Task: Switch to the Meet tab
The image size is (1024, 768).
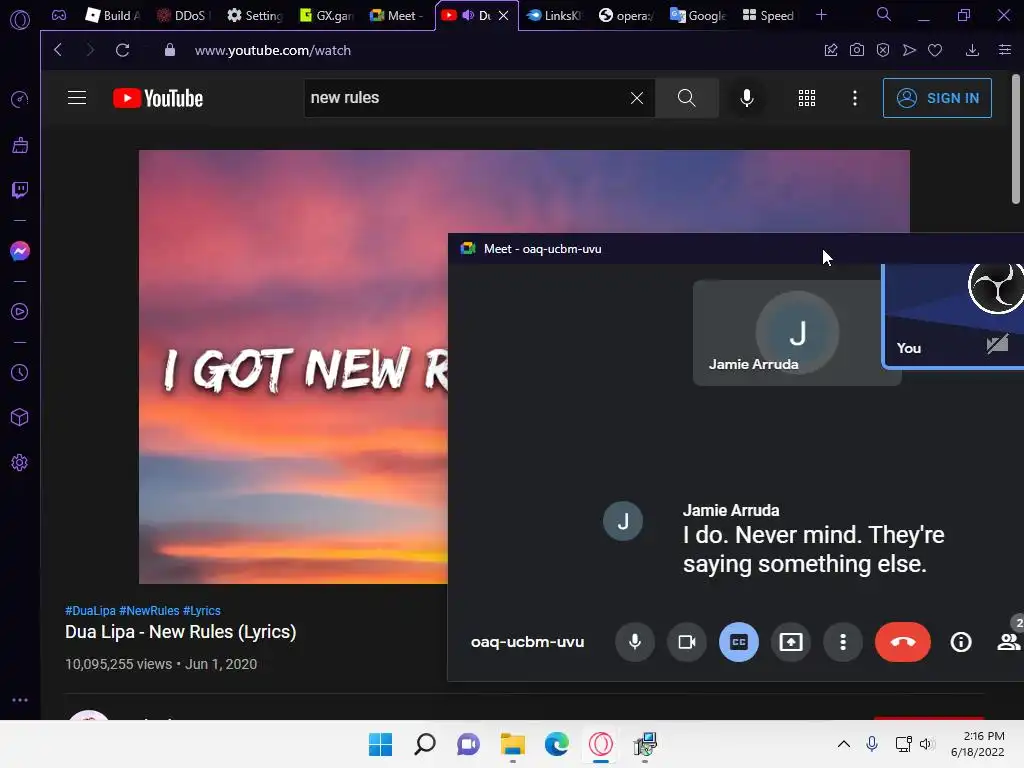Action: 396,15
